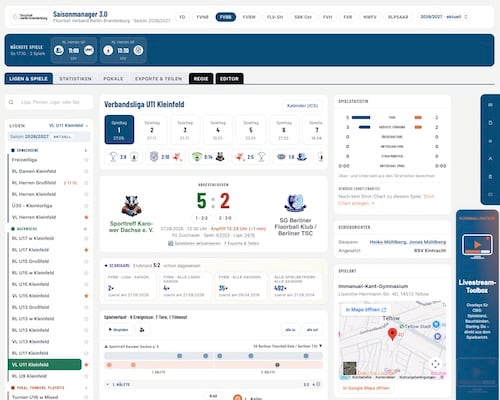This screenshot has height=400, width=500.
Task: Open the 2:5 match result pill
Action: (251, 157)
